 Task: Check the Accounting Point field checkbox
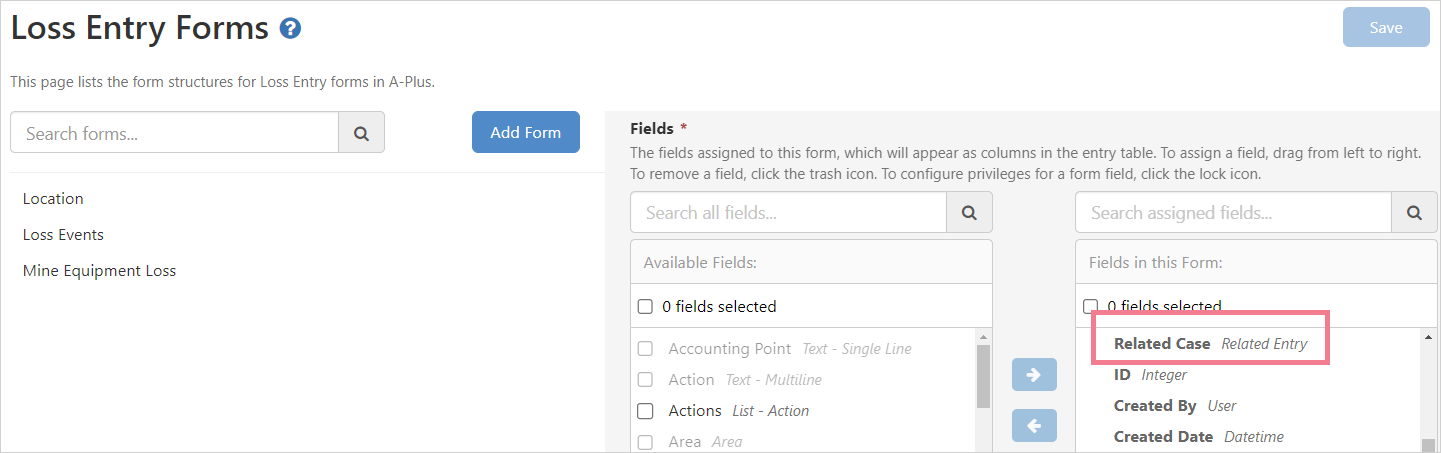tap(646, 349)
